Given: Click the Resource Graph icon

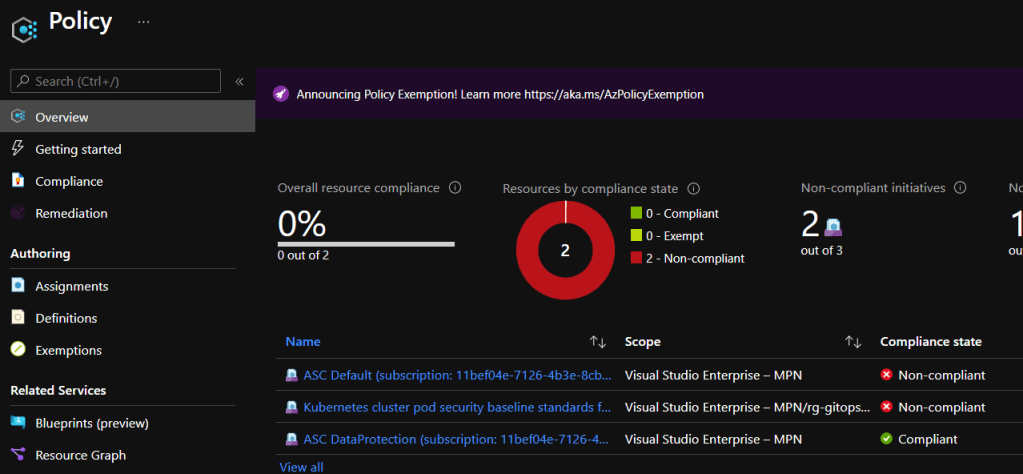Looking at the screenshot, I should point(17,455).
